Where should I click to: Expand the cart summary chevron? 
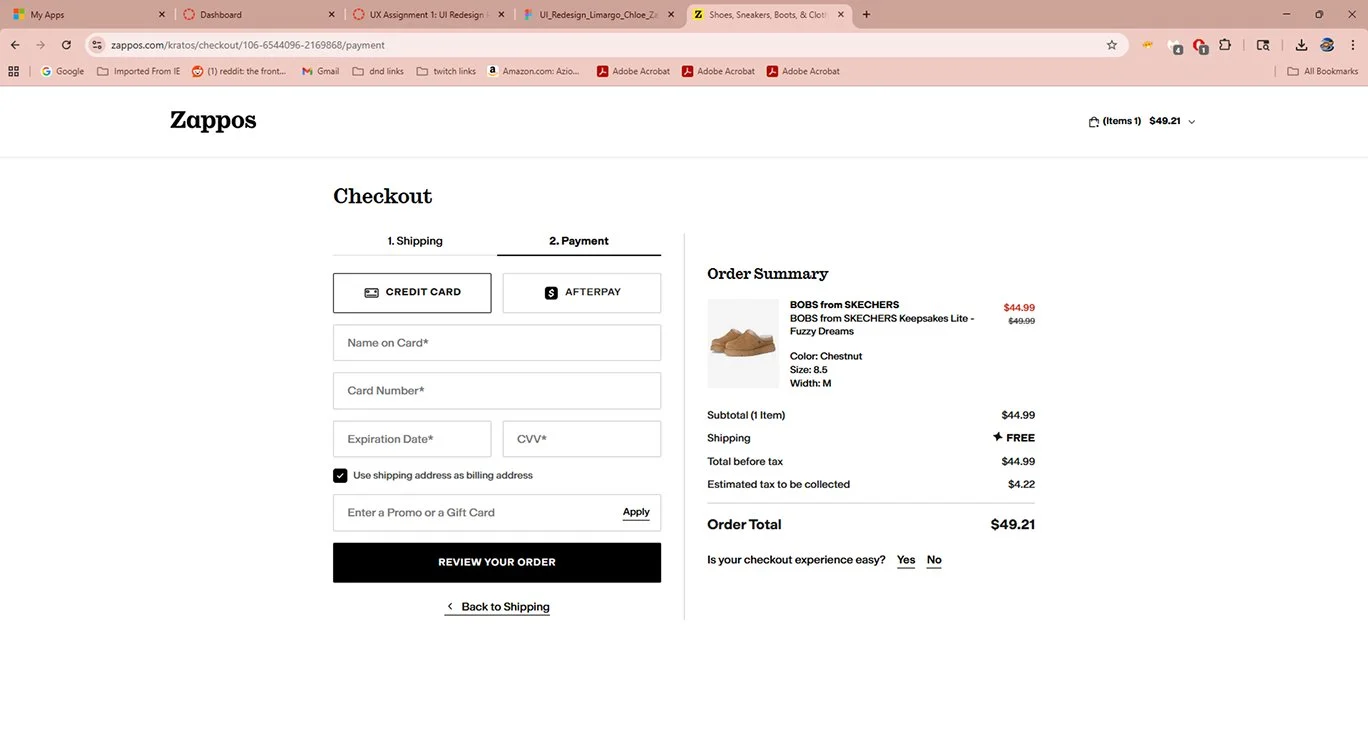pos(1191,122)
